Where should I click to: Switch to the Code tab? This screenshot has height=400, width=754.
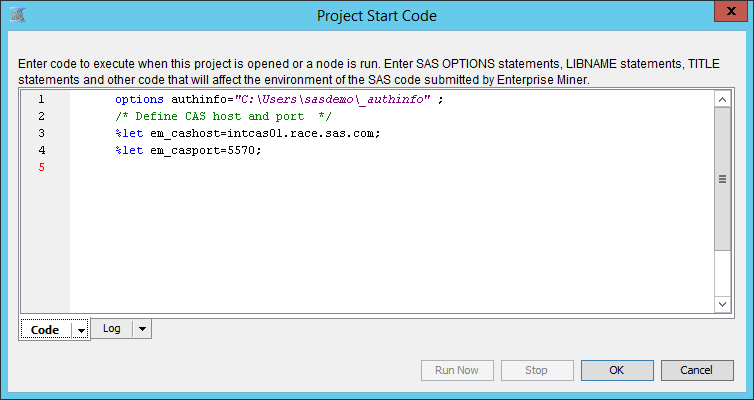point(46,329)
